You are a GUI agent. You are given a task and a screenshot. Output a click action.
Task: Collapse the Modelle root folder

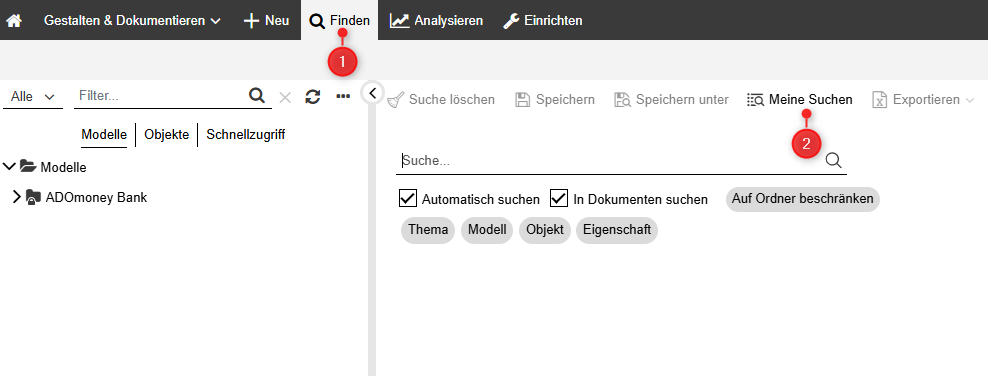9,167
